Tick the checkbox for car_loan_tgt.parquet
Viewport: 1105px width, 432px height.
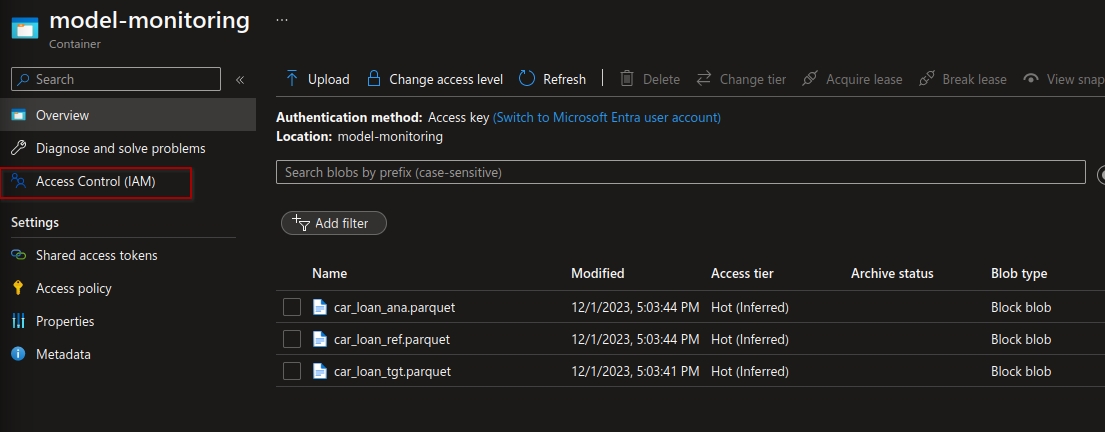coord(292,371)
